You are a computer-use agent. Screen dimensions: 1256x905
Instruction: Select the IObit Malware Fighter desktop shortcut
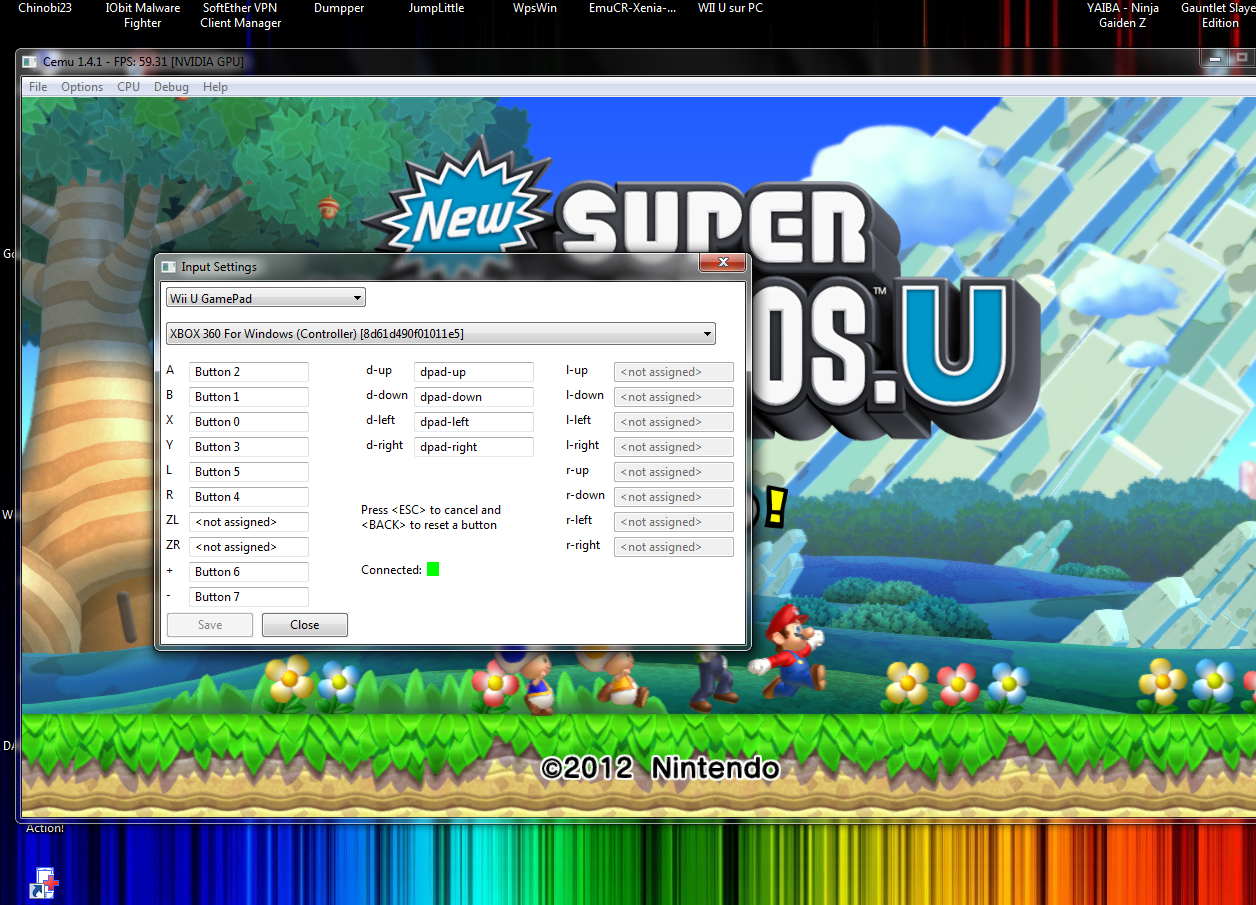coord(143,15)
